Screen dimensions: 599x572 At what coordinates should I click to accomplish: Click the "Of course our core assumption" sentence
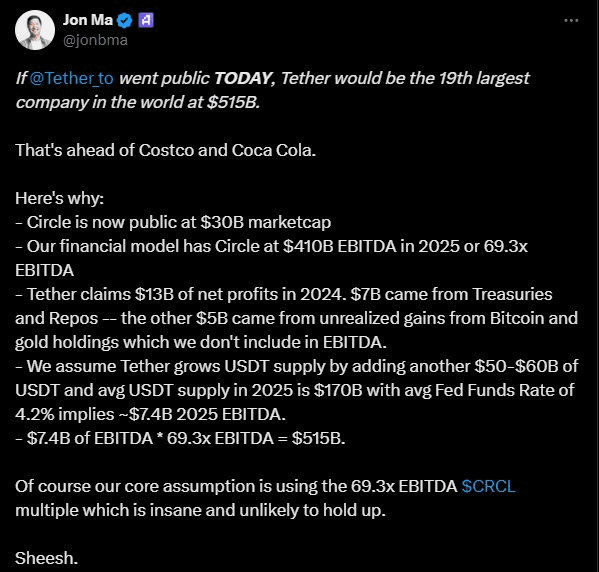265,486
